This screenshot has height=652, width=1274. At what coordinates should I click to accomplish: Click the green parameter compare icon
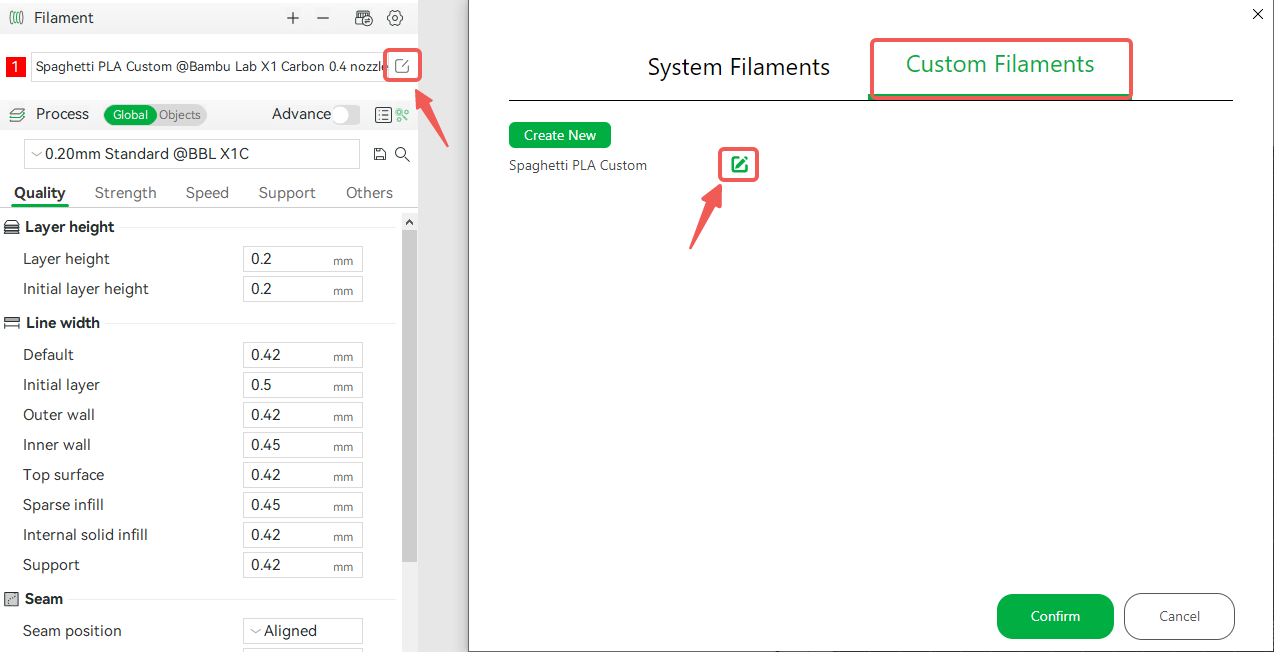point(402,115)
